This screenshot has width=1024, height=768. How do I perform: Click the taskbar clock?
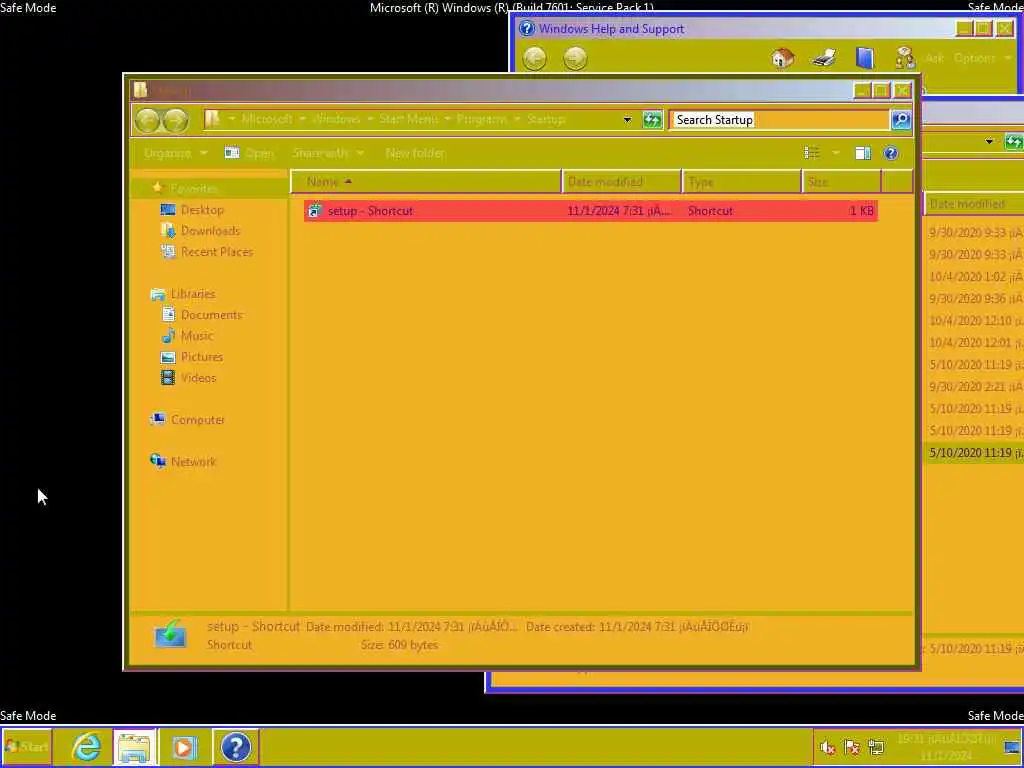[946, 747]
